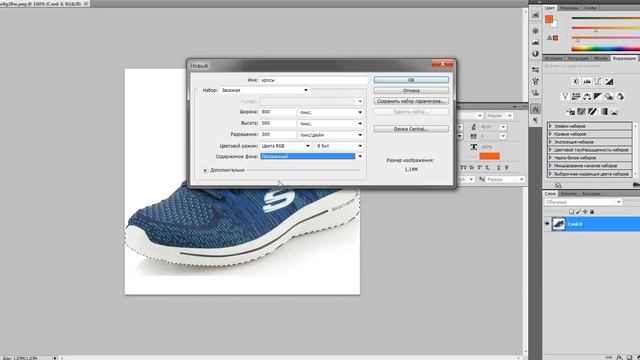Viewport: 640px width, 360px height.
Task: Expand the Кривые наборов preset group
Action: (x=550, y=134)
